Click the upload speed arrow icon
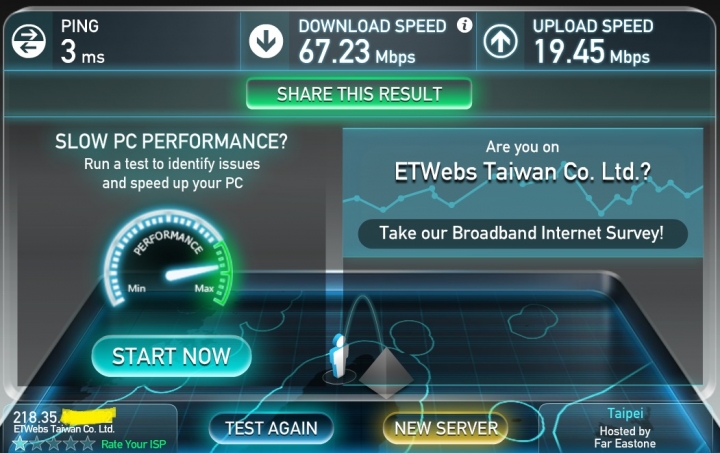720x453 pixels. (x=501, y=41)
